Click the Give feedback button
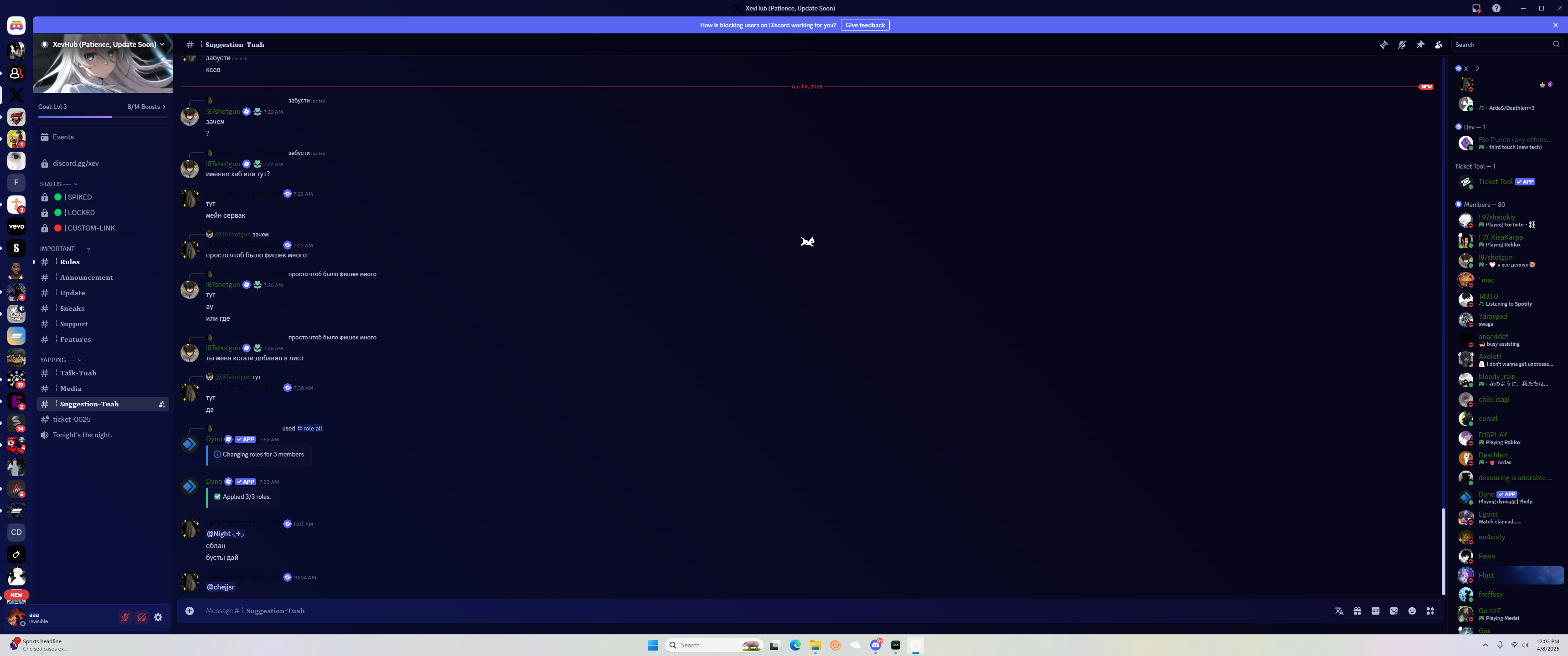The width and height of the screenshot is (1568, 656). [x=864, y=25]
